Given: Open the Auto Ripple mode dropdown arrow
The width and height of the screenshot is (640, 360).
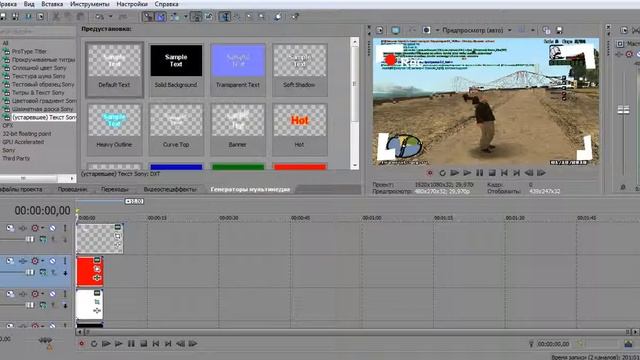Looking at the screenshot, I should [x=186, y=17].
